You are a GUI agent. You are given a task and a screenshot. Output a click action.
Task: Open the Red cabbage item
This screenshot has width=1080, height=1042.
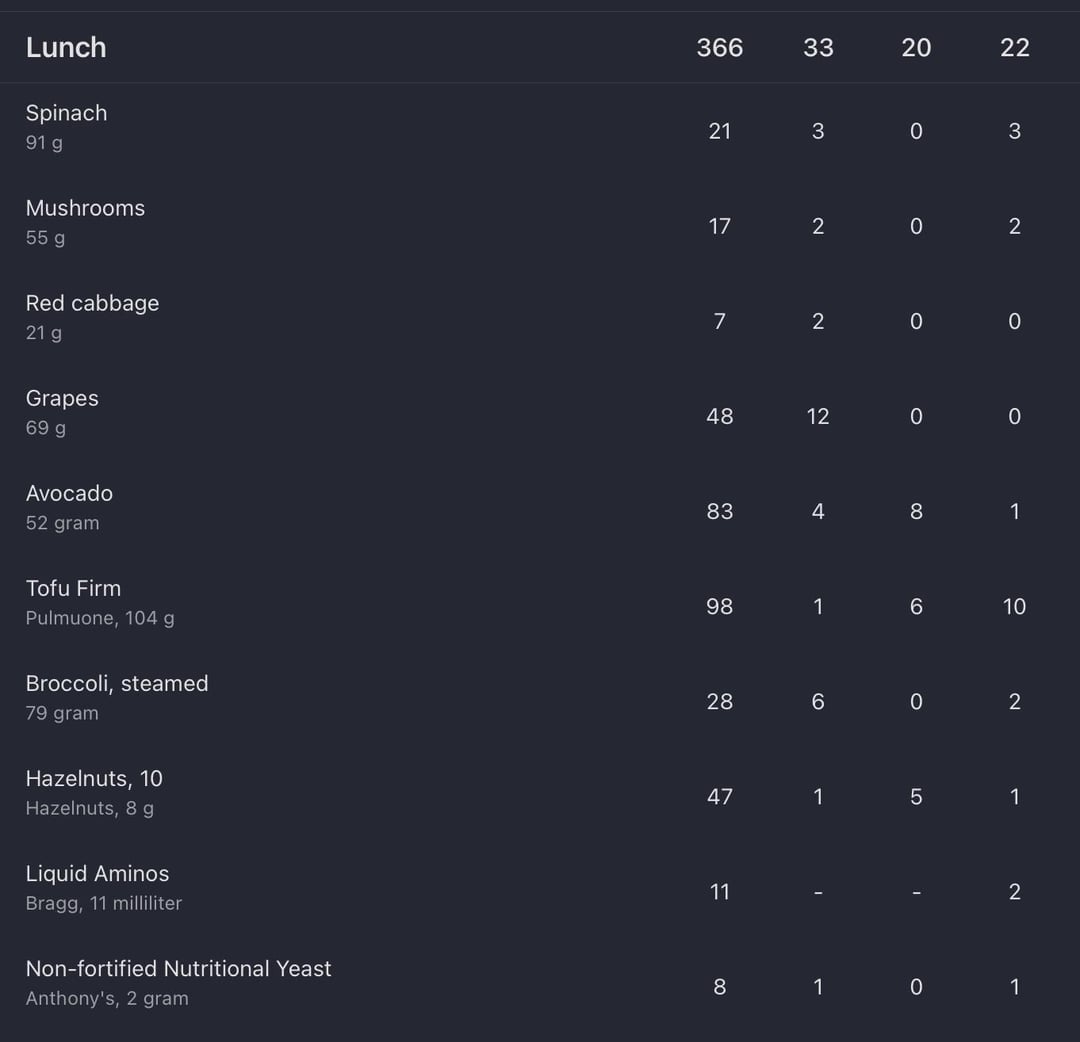(x=92, y=303)
